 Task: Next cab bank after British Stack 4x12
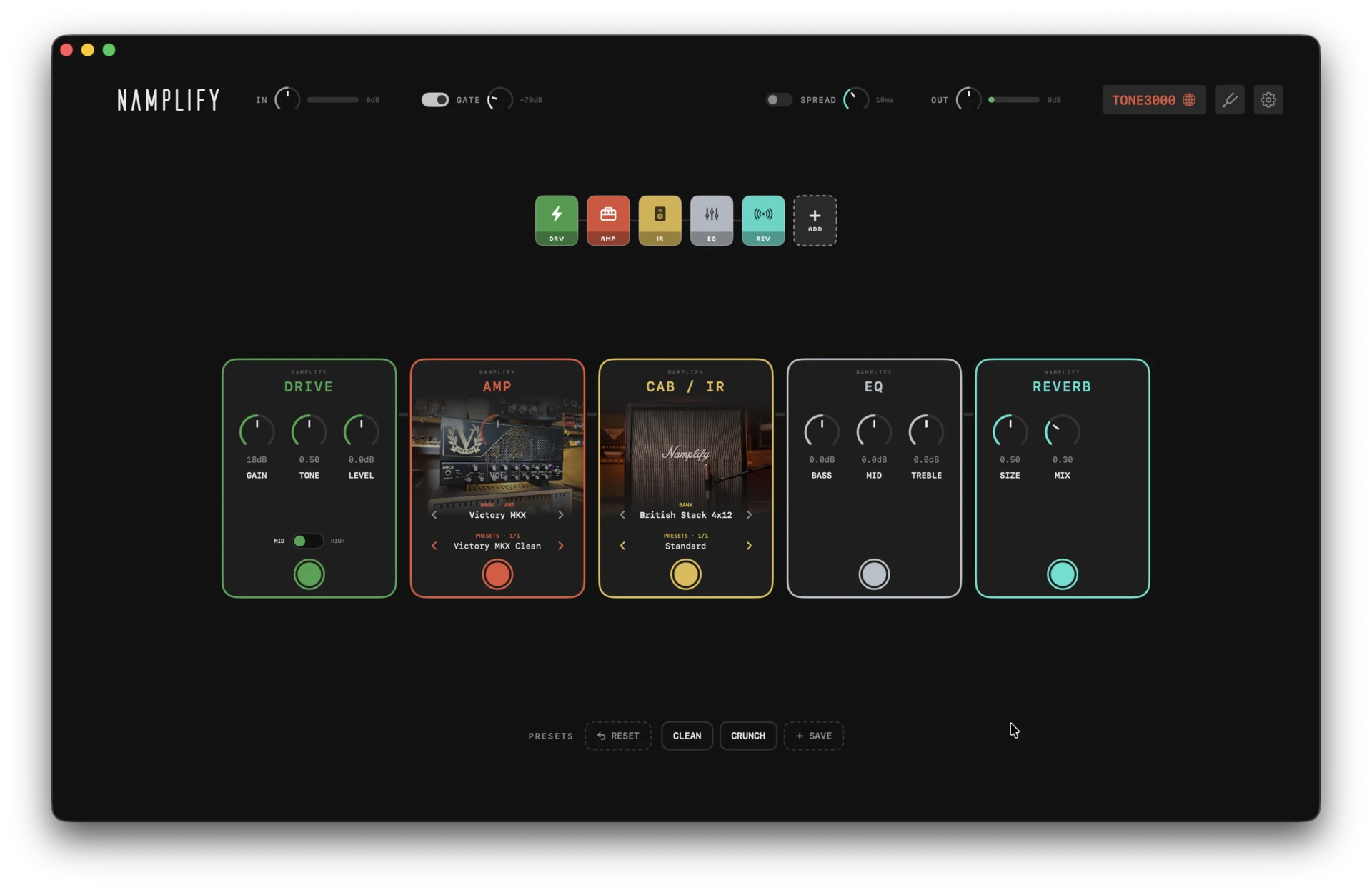[749, 515]
